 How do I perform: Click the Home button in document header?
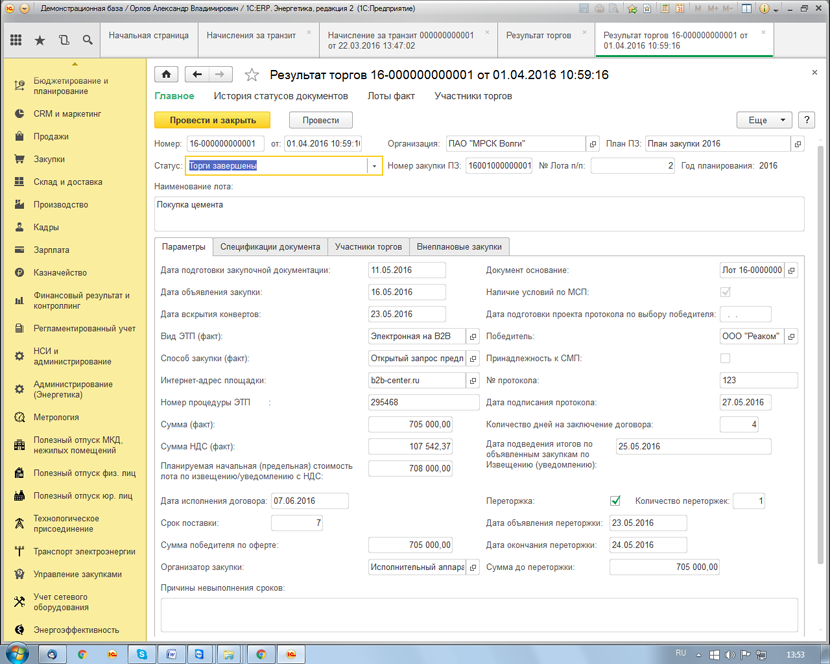pos(166,74)
